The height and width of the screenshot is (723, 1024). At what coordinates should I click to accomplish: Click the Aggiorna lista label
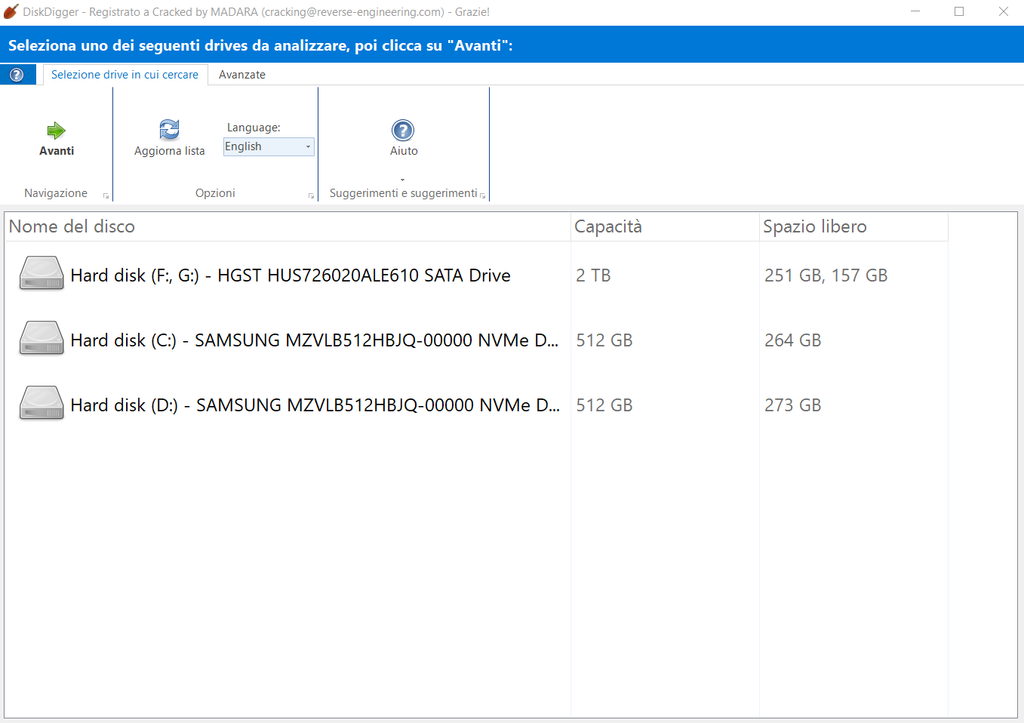click(169, 151)
